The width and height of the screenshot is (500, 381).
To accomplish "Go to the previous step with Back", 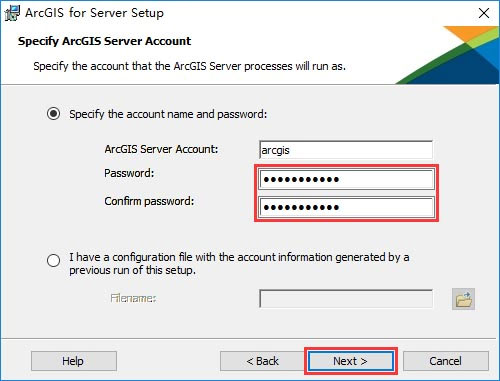I will pyautogui.click(x=262, y=361).
